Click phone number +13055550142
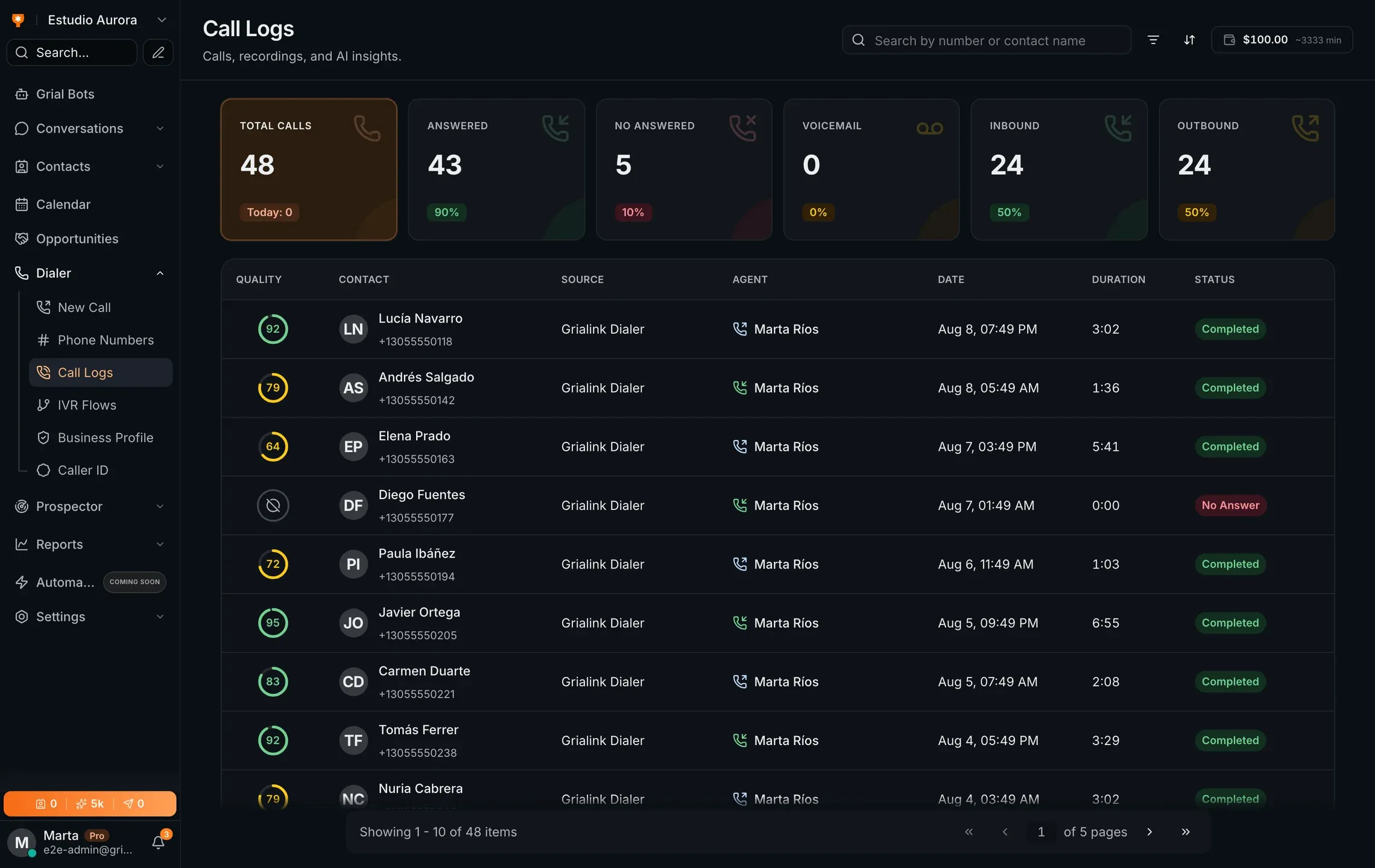This screenshot has height=868, width=1375. (417, 400)
